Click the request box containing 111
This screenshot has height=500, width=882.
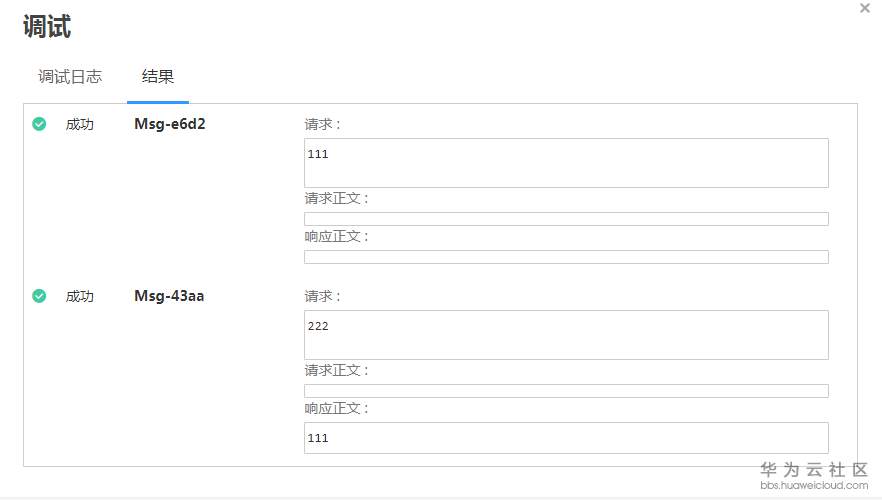[x=566, y=163]
